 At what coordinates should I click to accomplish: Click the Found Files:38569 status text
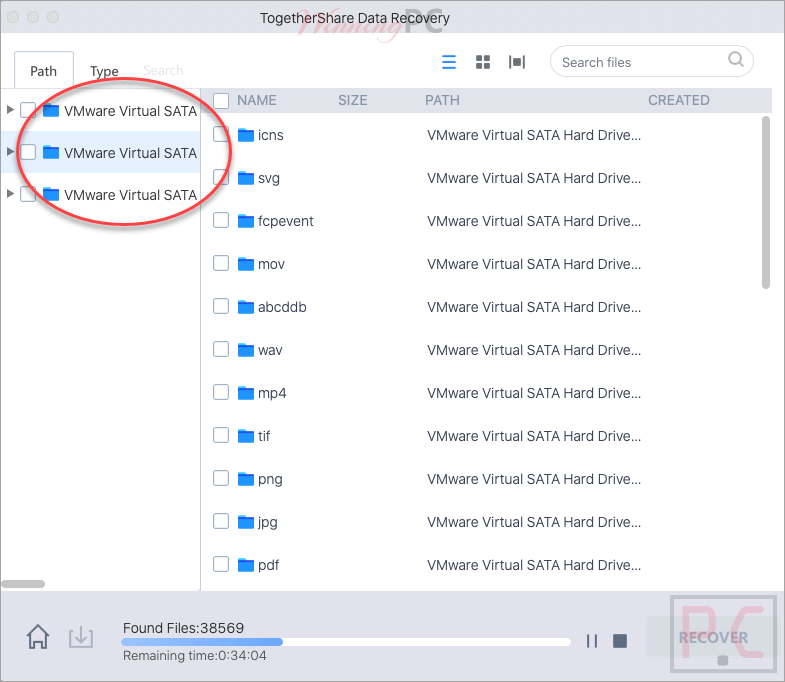pyautogui.click(x=183, y=628)
